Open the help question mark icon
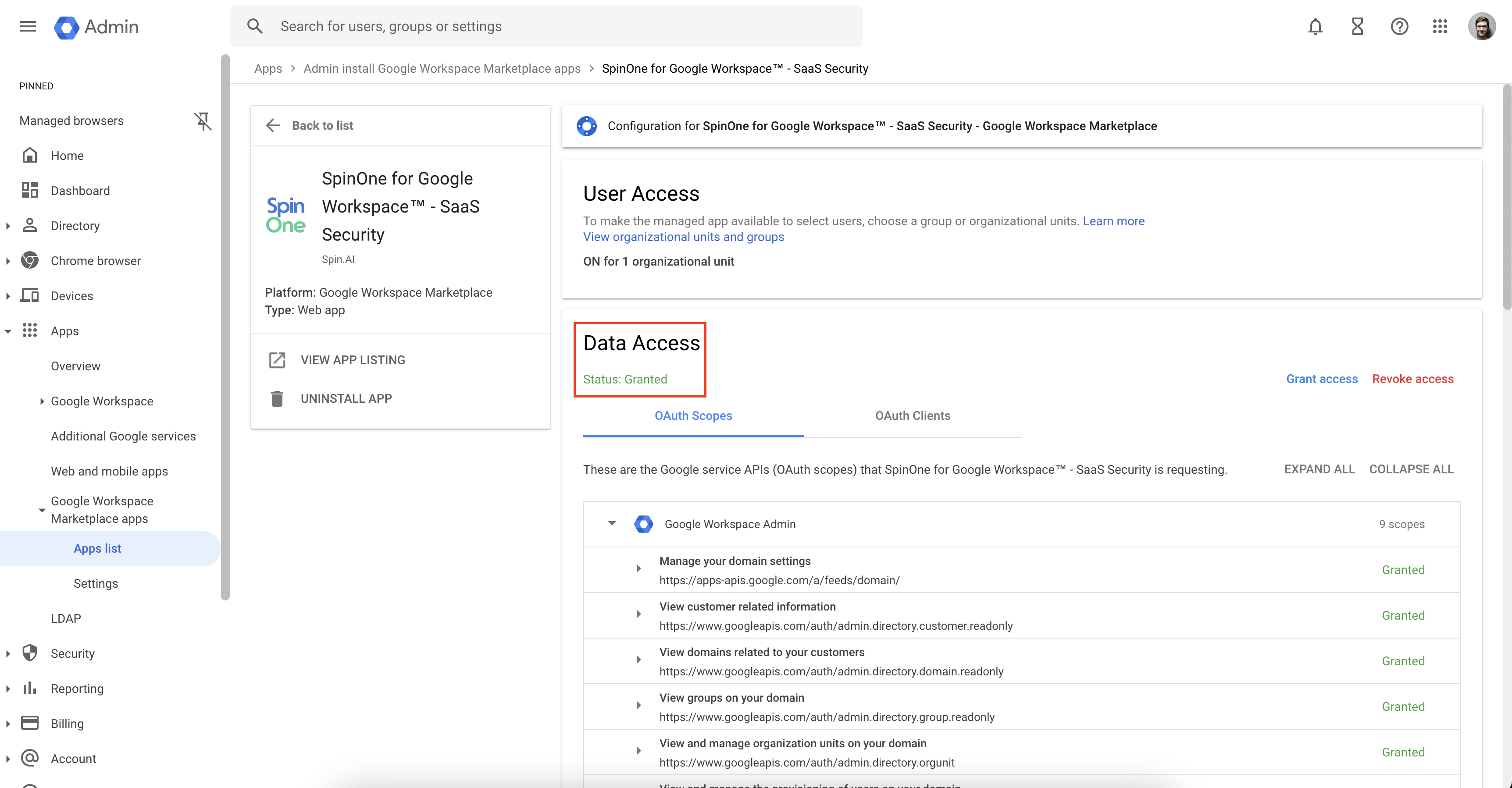Viewport: 1512px width, 788px height. click(1399, 26)
